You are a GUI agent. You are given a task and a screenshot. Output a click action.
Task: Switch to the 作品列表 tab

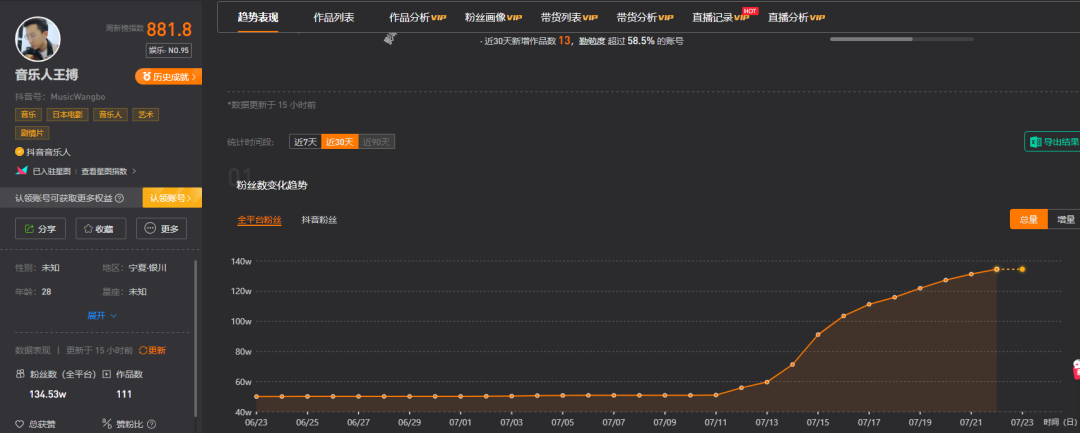point(333,17)
